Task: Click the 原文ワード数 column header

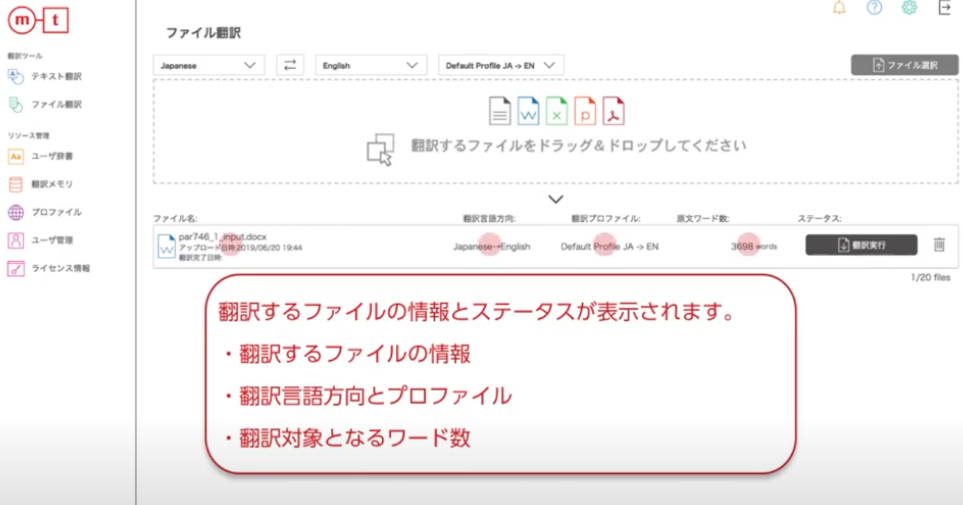Action: 703,219
